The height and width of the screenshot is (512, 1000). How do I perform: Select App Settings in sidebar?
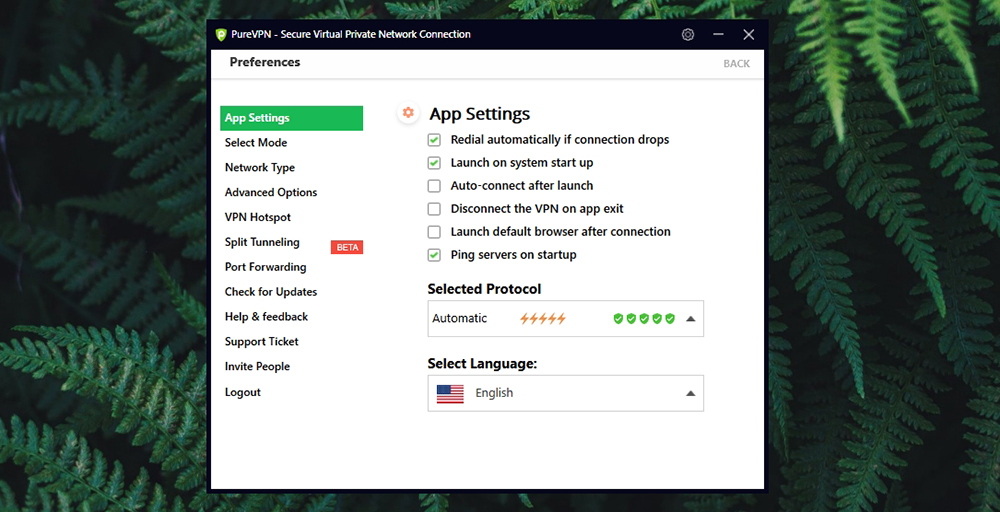click(291, 118)
